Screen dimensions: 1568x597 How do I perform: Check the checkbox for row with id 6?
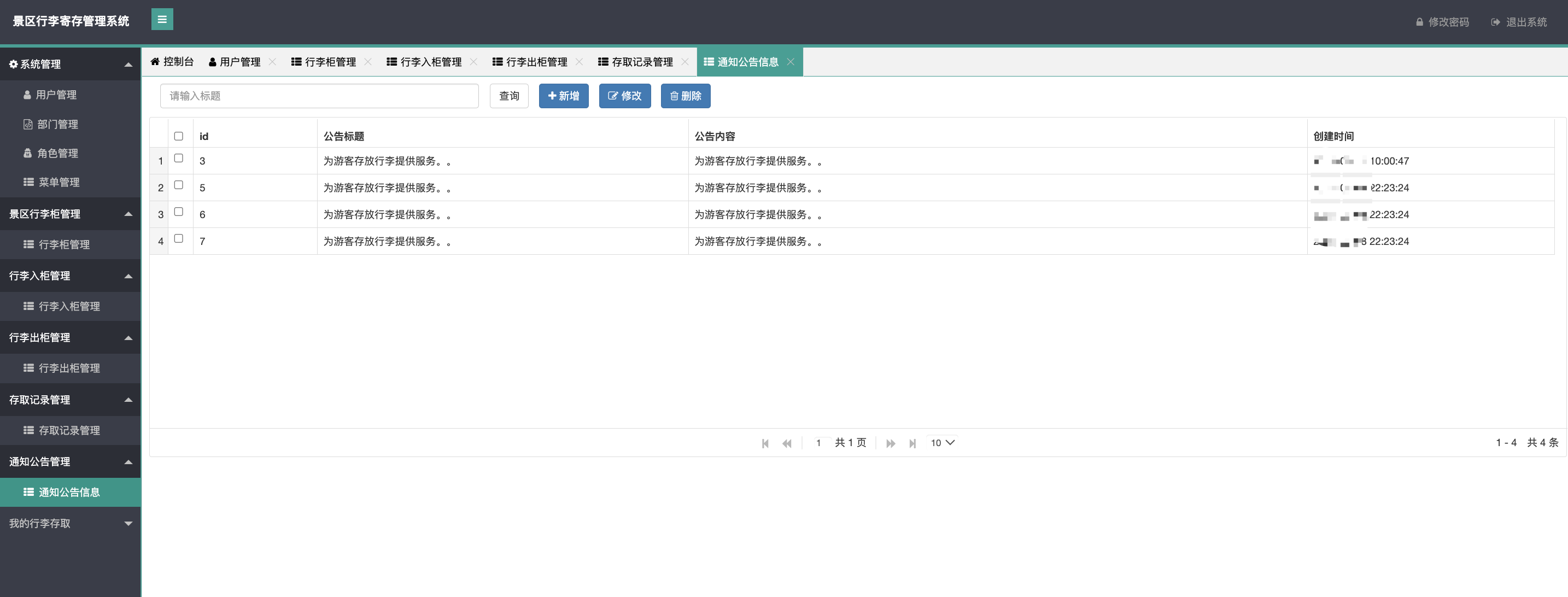(178, 212)
